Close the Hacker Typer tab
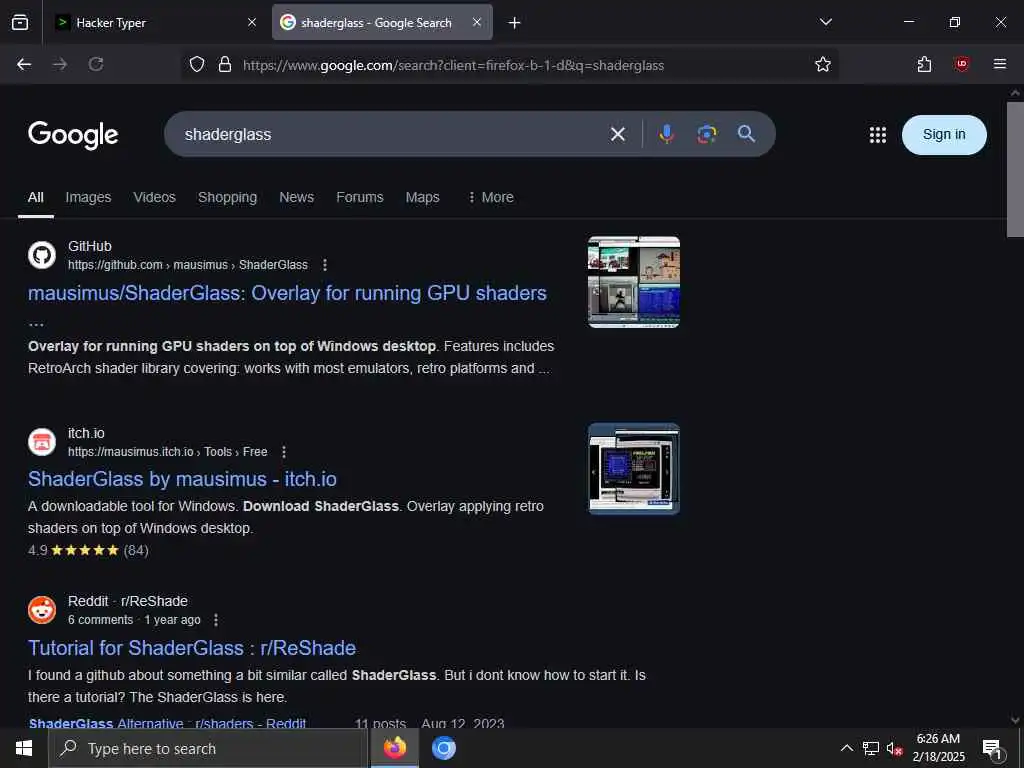 click(252, 22)
